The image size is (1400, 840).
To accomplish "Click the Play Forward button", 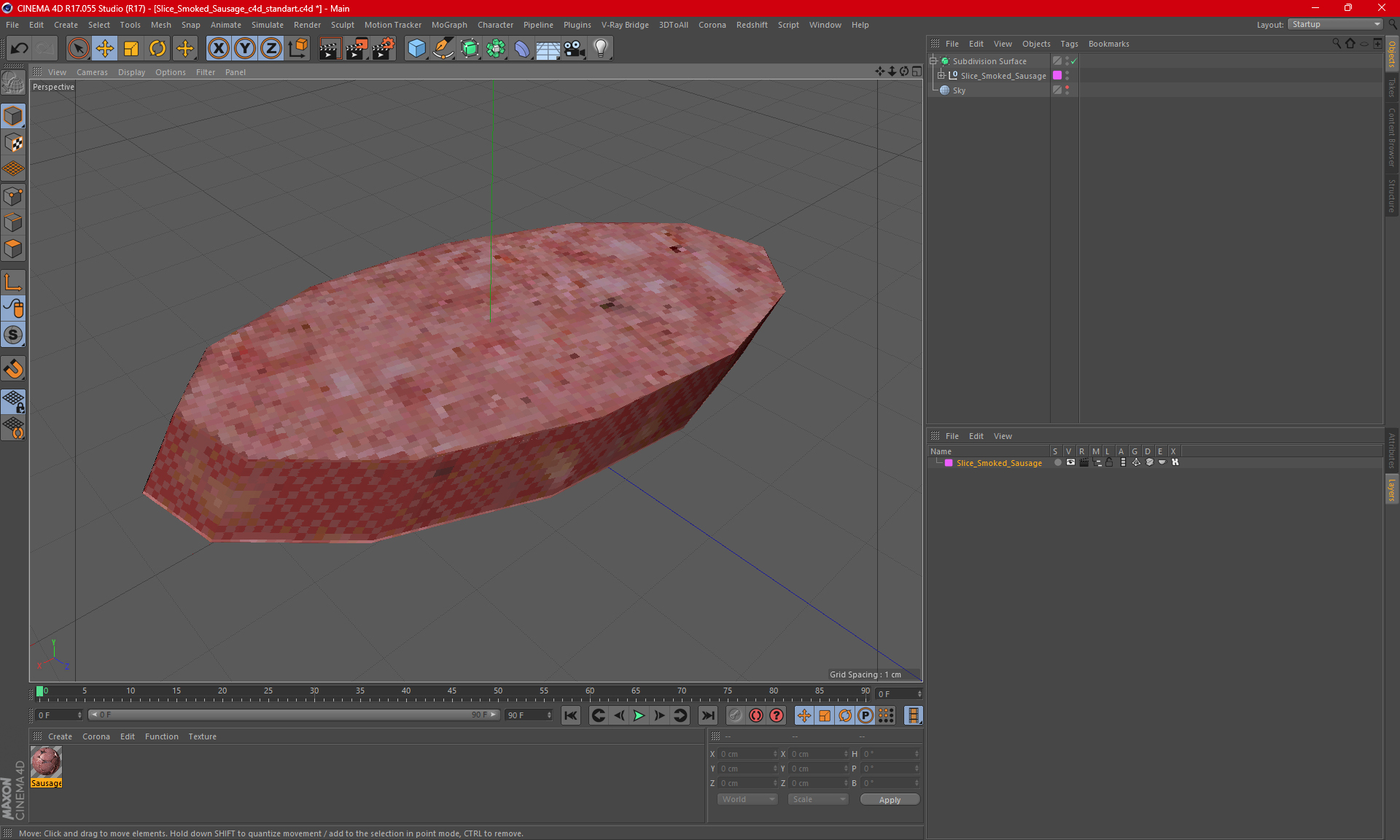I will [639, 715].
